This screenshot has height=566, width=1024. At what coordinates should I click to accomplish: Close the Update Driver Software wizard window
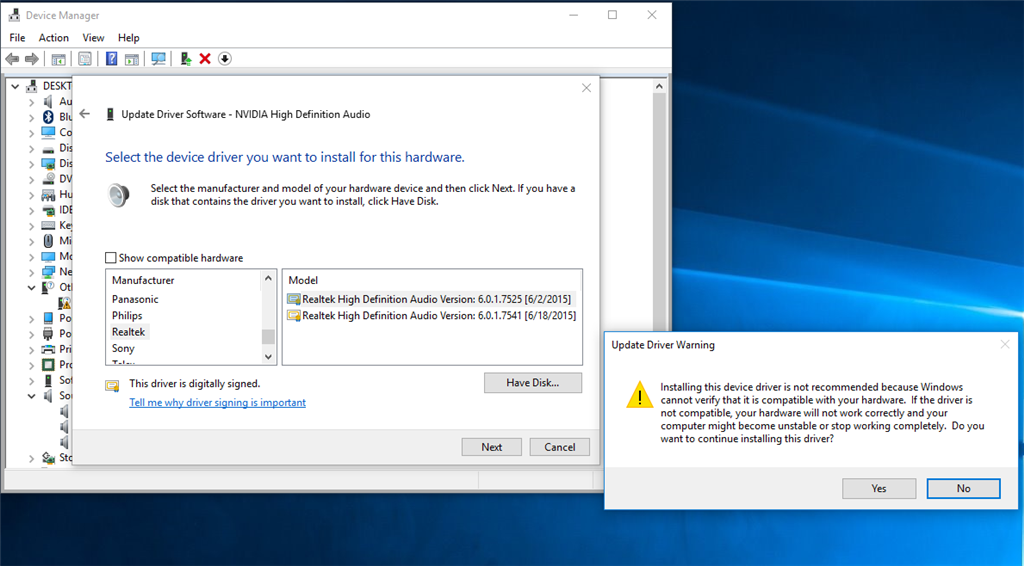pos(586,88)
